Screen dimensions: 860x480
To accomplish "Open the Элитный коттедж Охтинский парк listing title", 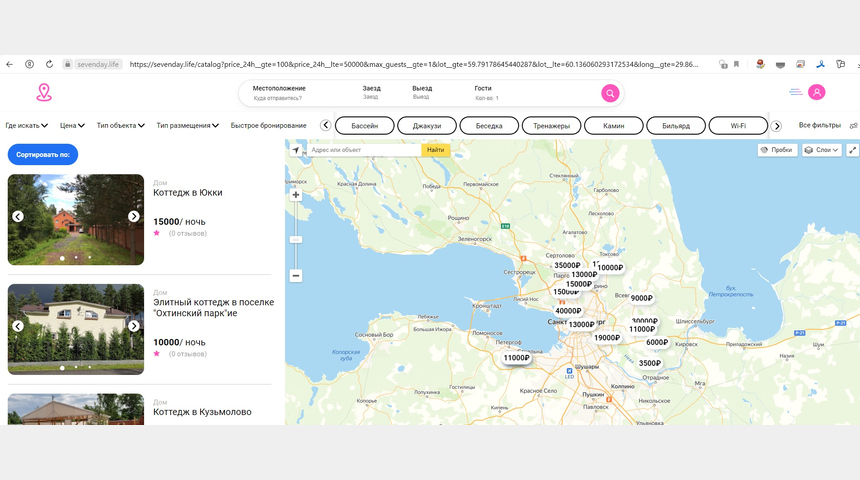I will point(213,308).
